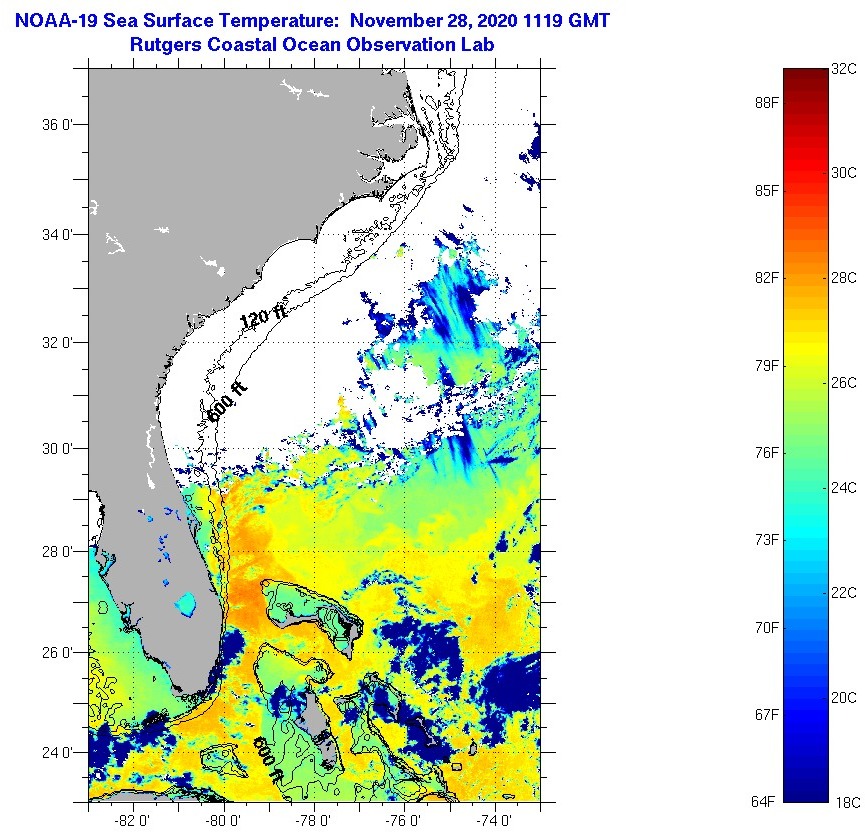Click the 18C colorbar label
The image size is (865, 832).
[x=848, y=802]
